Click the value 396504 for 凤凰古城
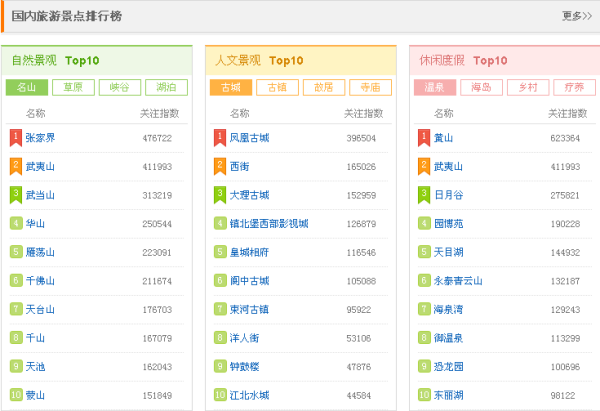600x411 pixels. [361, 138]
